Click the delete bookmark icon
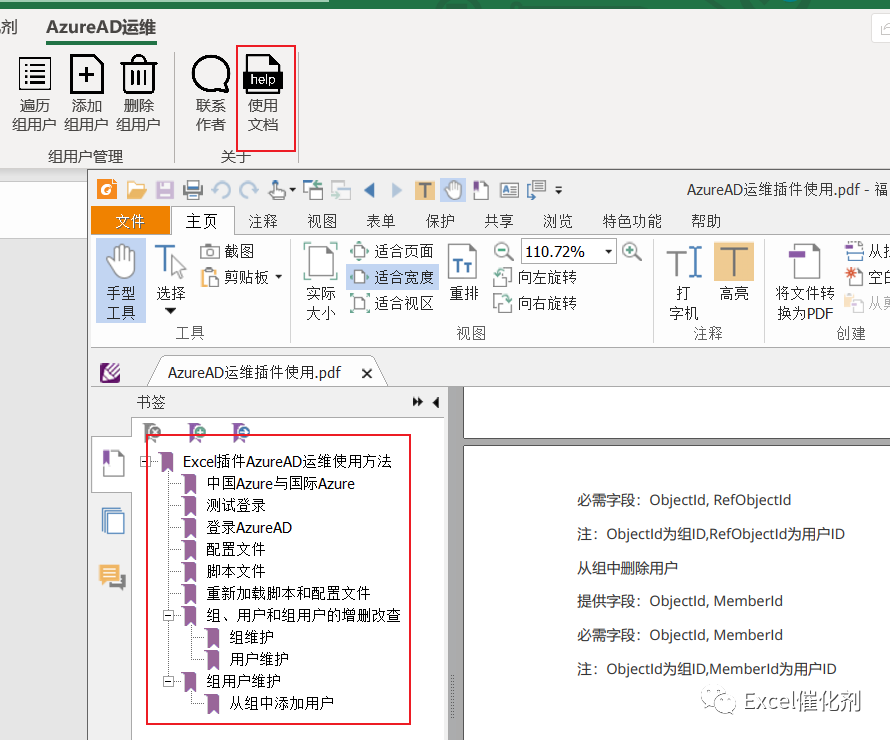 pyautogui.click(x=152, y=432)
